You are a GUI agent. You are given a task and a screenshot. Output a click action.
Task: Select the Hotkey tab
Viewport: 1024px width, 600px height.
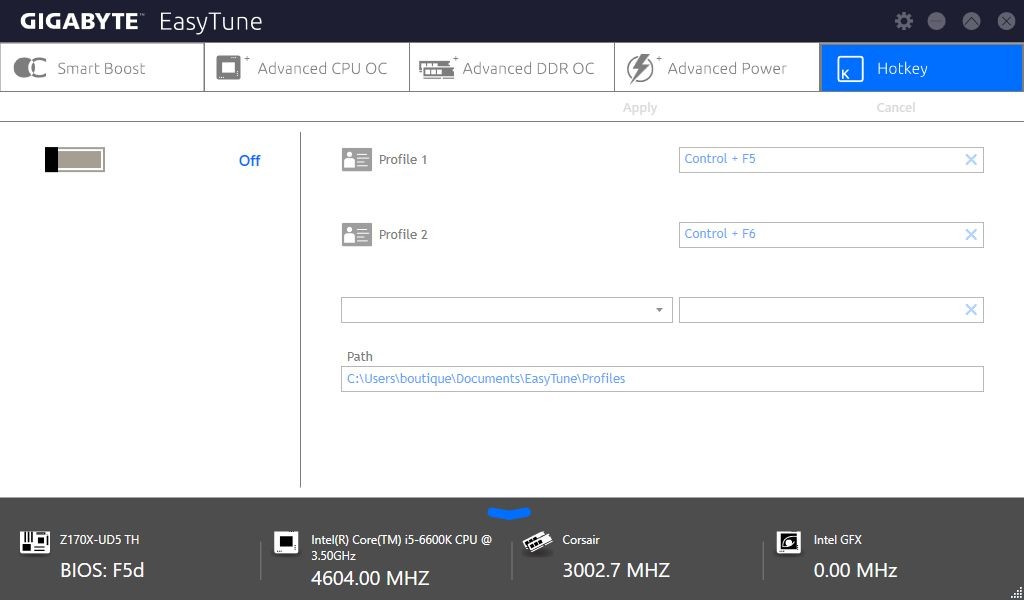click(x=921, y=68)
